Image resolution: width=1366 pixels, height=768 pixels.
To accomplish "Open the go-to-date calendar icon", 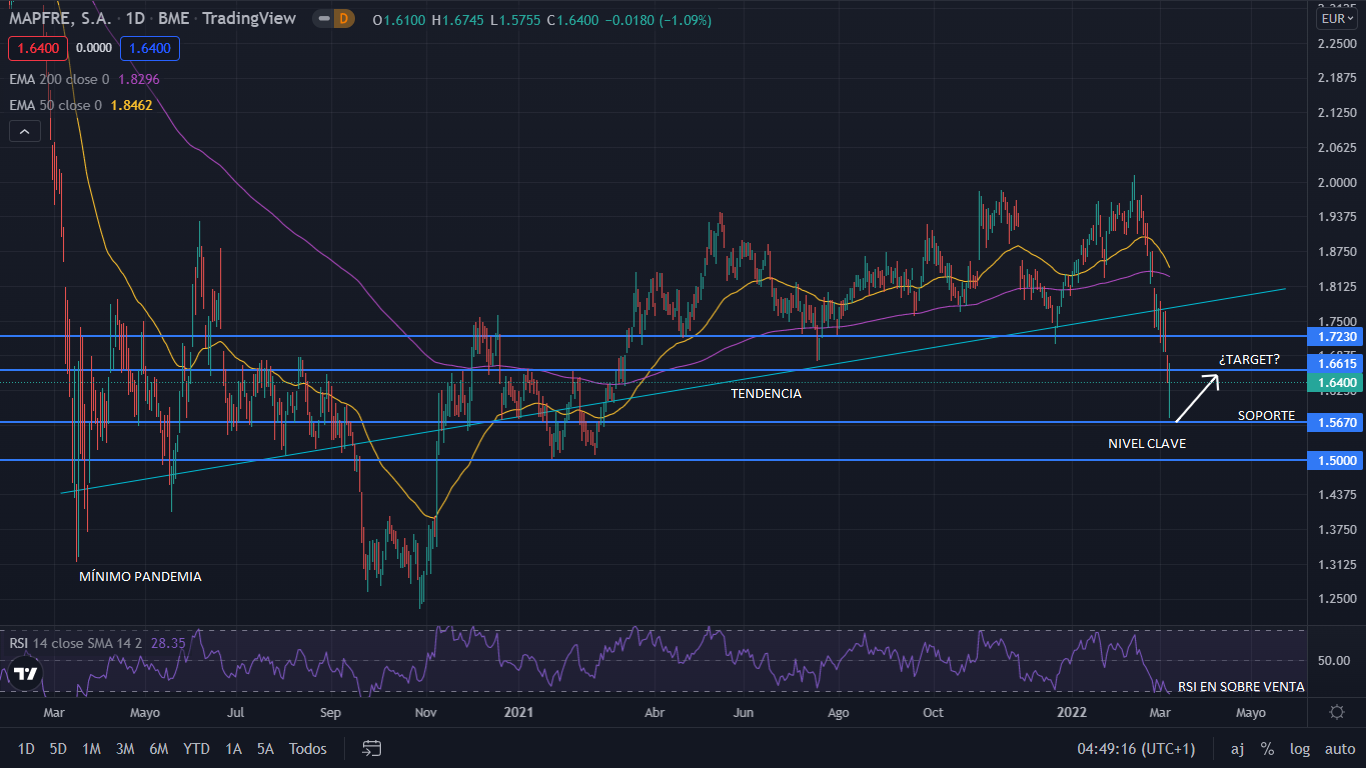I will 372,748.
